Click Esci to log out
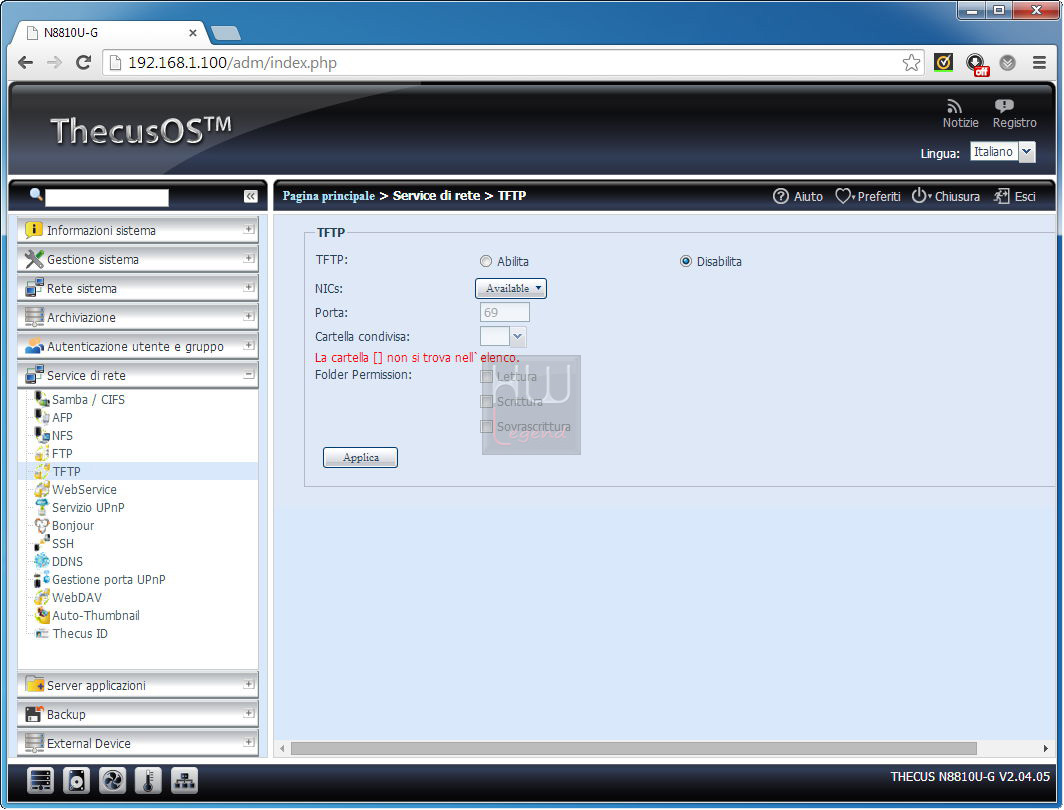The height and width of the screenshot is (810, 1064). click(1015, 196)
